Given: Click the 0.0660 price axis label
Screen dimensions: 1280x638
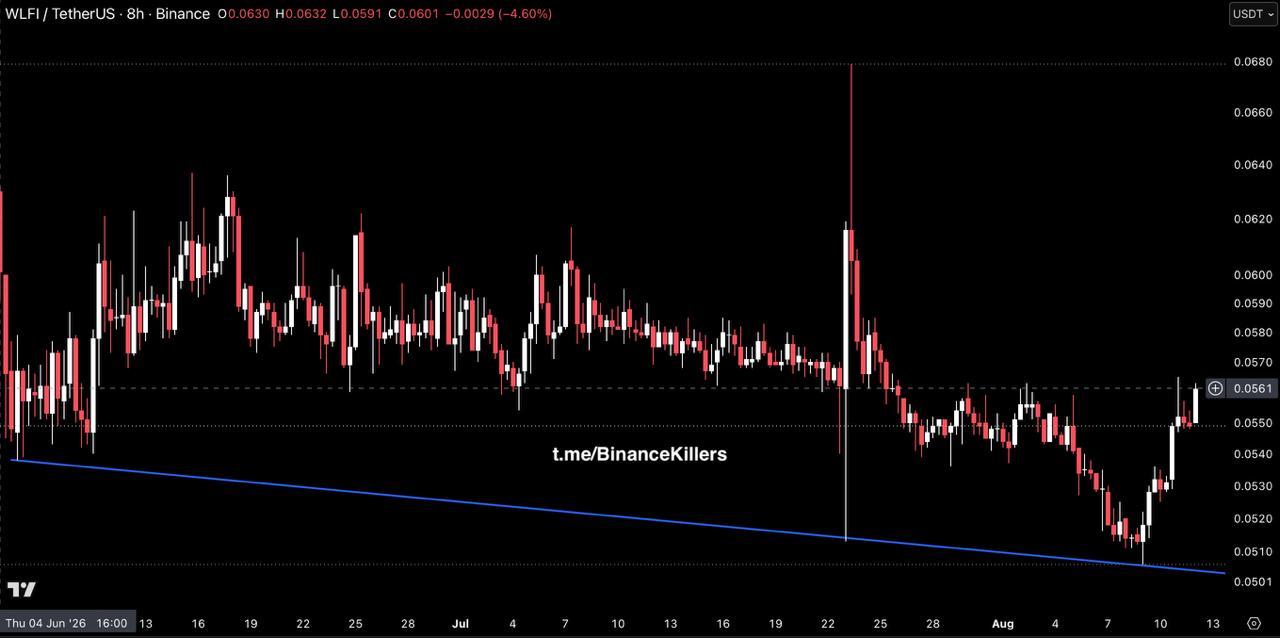Looking at the screenshot, I should click(x=1252, y=113).
